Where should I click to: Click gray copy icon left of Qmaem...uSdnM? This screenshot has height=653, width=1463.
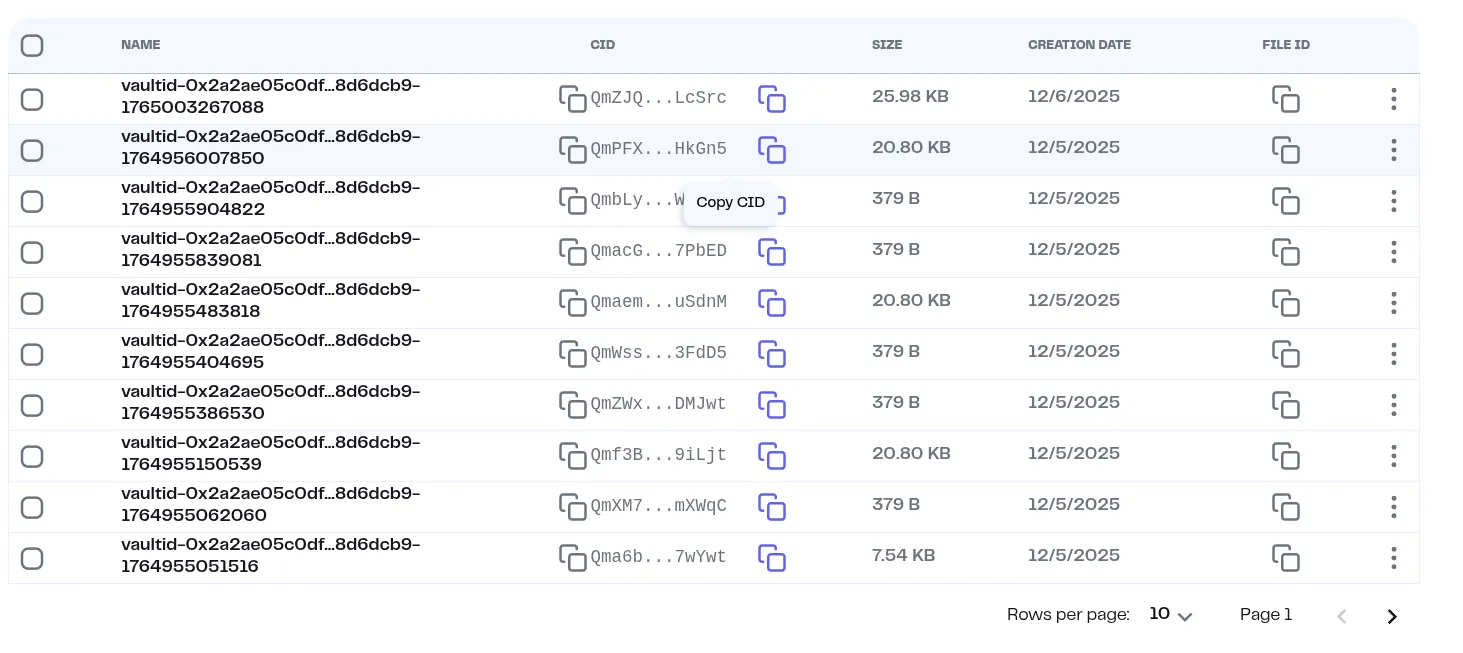click(572, 302)
